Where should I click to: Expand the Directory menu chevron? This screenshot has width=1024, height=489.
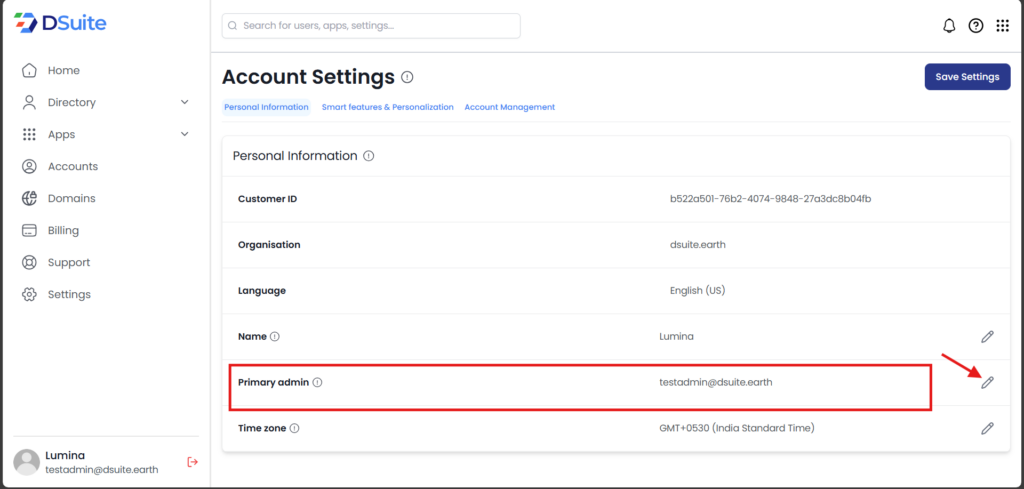(184, 102)
